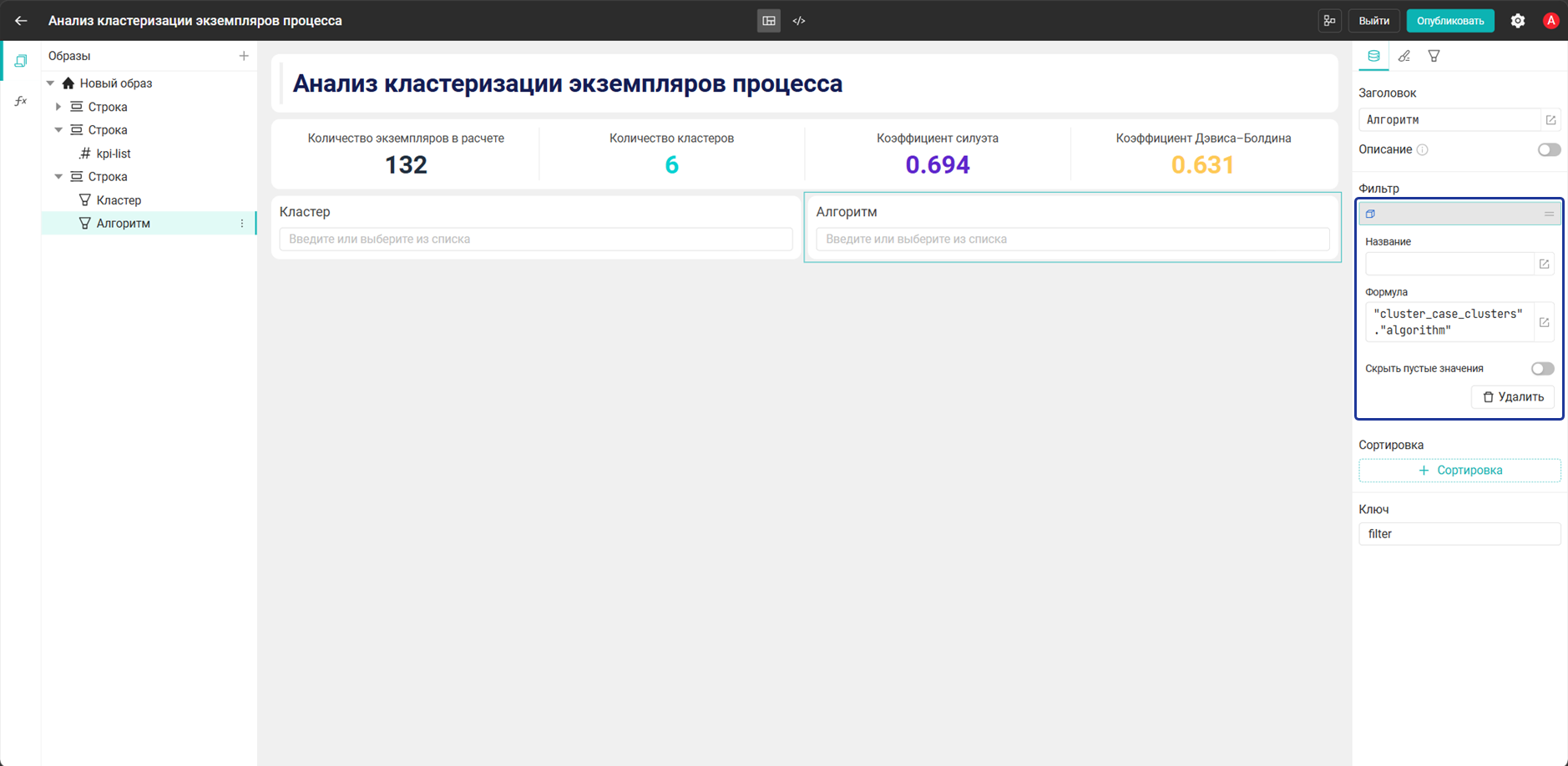
Task: Open the Алгоритм item three-dot menu
Action: tap(242, 224)
